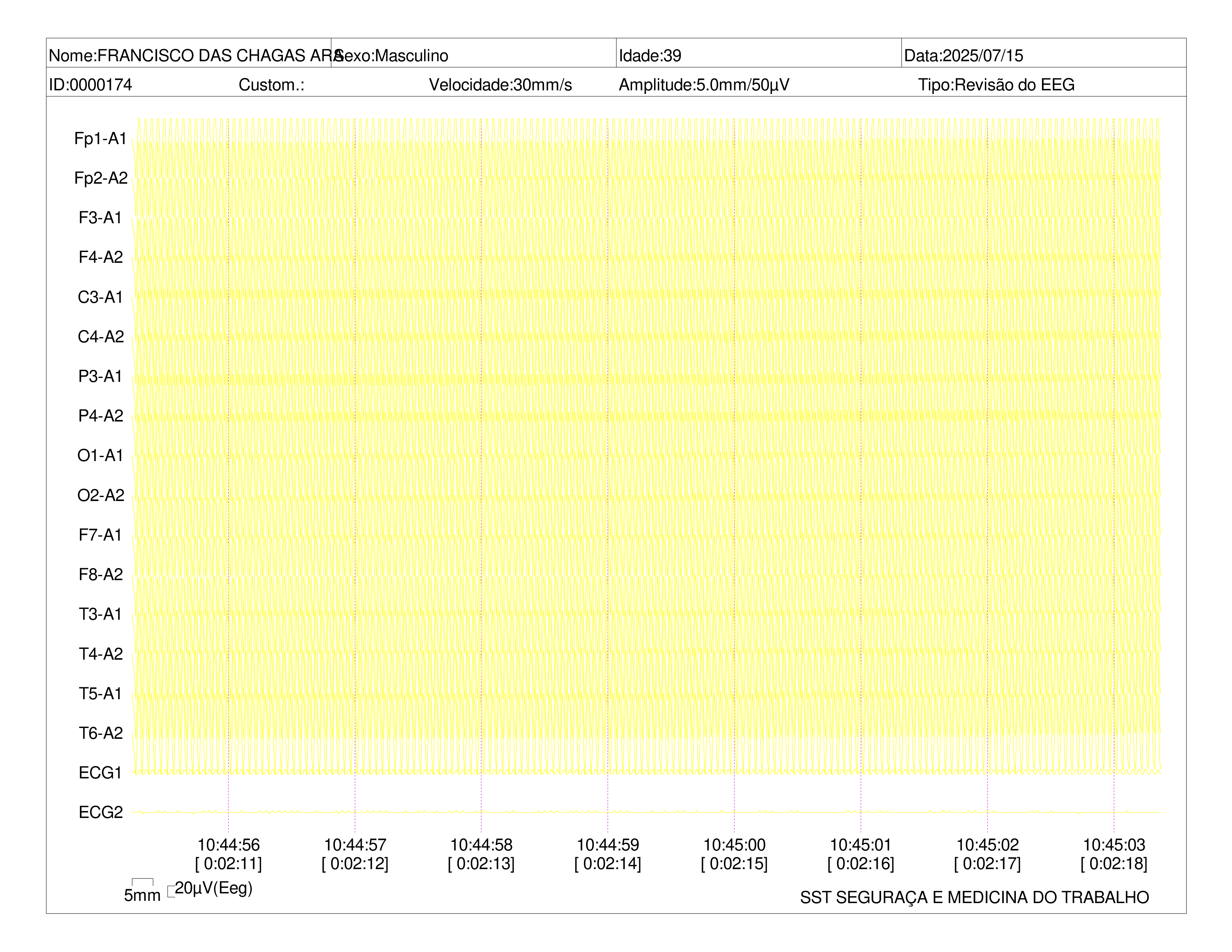The width and height of the screenshot is (1232, 952).
Task: Click the elapsed time [ 0:02:11]
Action: (x=228, y=864)
